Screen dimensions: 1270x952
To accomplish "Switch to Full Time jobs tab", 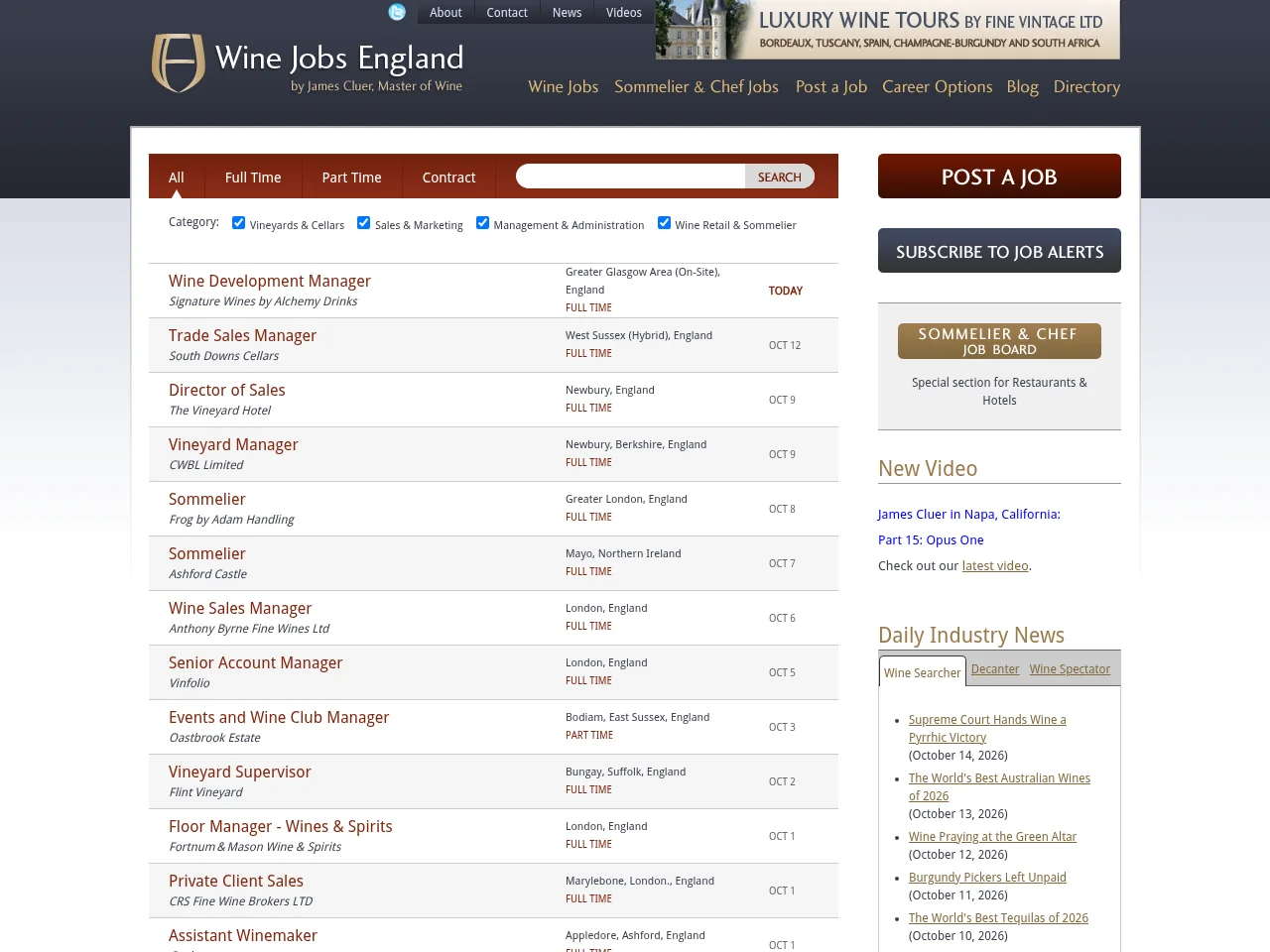I will click(253, 178).
